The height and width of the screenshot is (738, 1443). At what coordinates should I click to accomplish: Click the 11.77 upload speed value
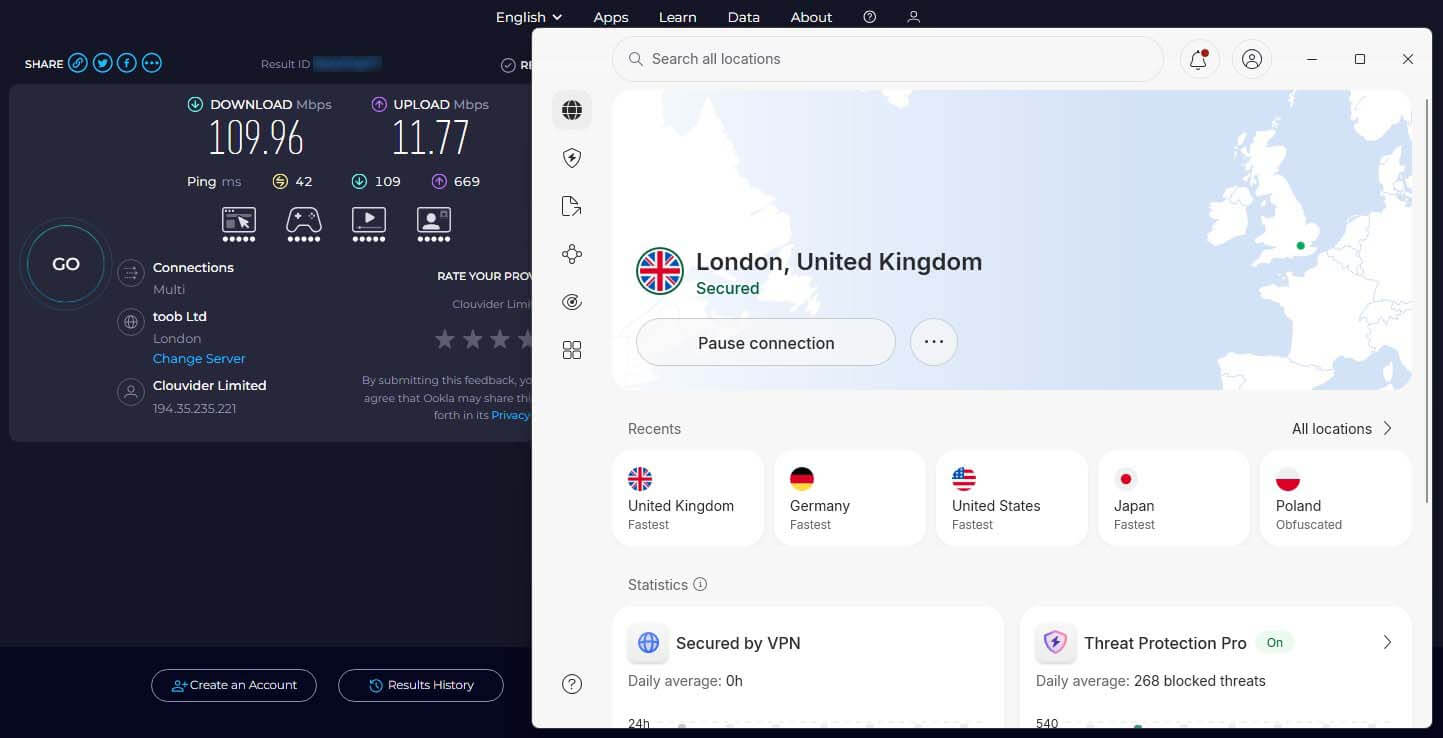coord(430,138)
